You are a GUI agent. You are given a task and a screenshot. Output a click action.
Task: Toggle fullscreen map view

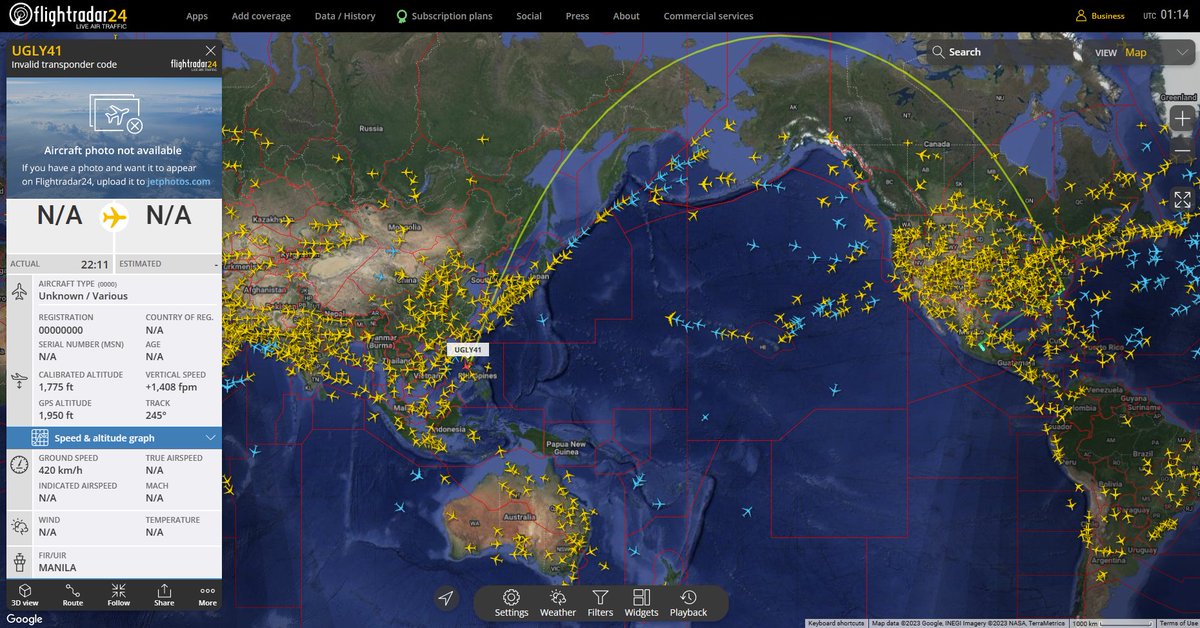(x=1182, y=199)
